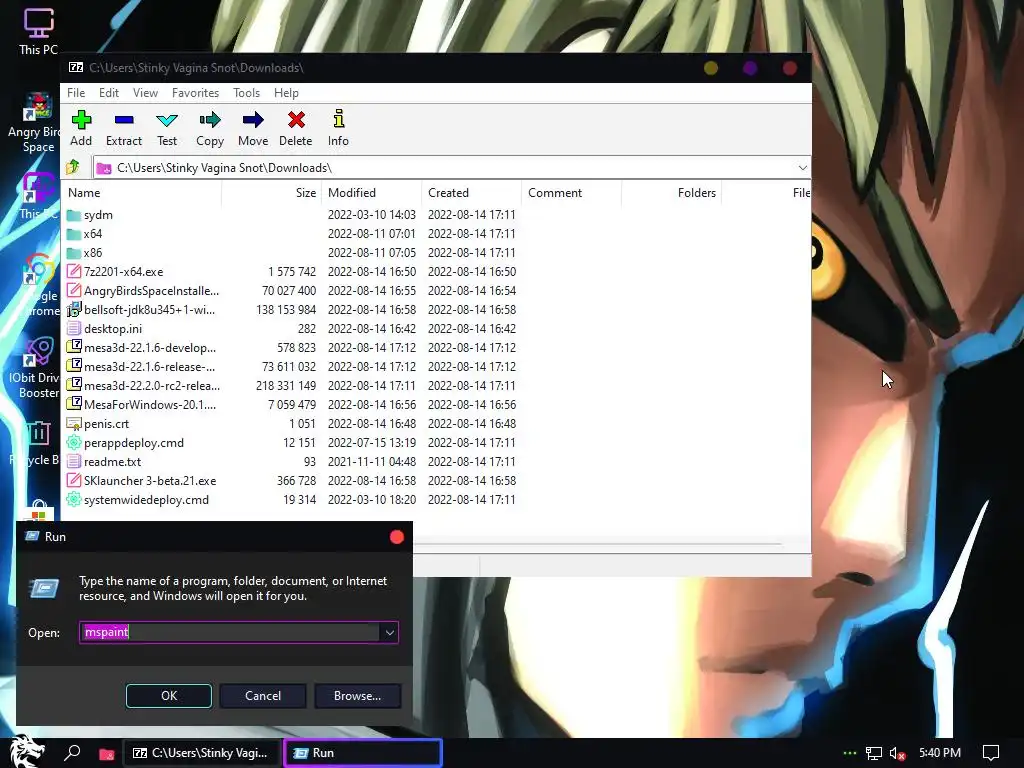This screenshot has height=768, width=1024.
Task: Open the Edit menu
Action: [x=108, y=93]
